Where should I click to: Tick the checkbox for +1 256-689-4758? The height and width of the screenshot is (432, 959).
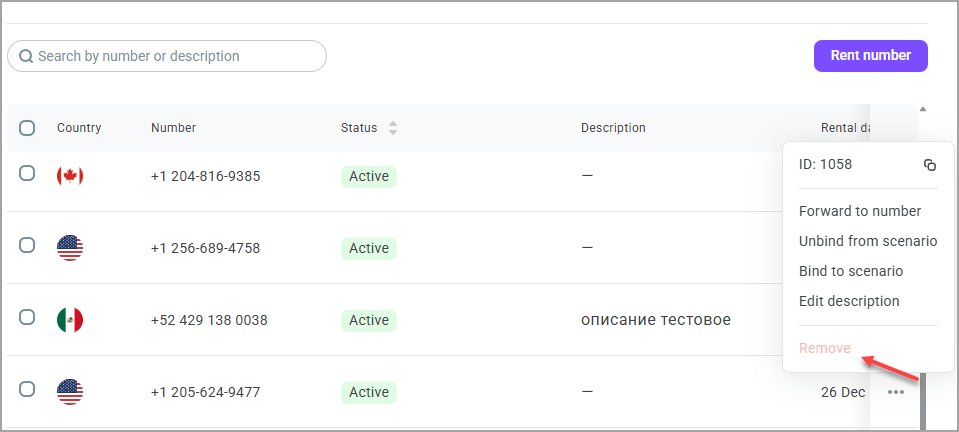click(x=27, y=245)
